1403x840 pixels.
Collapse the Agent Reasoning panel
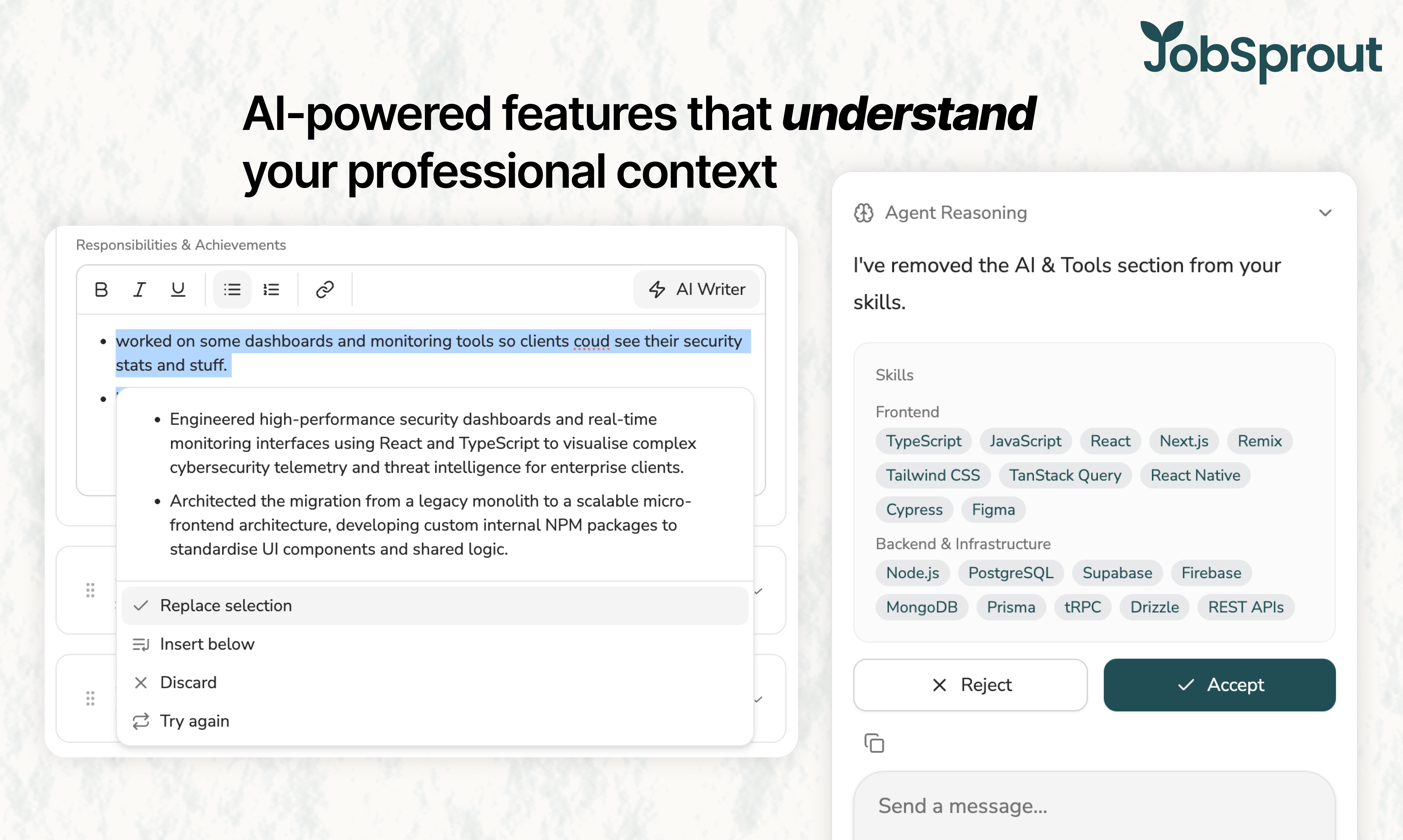[x=1325, y=212]
